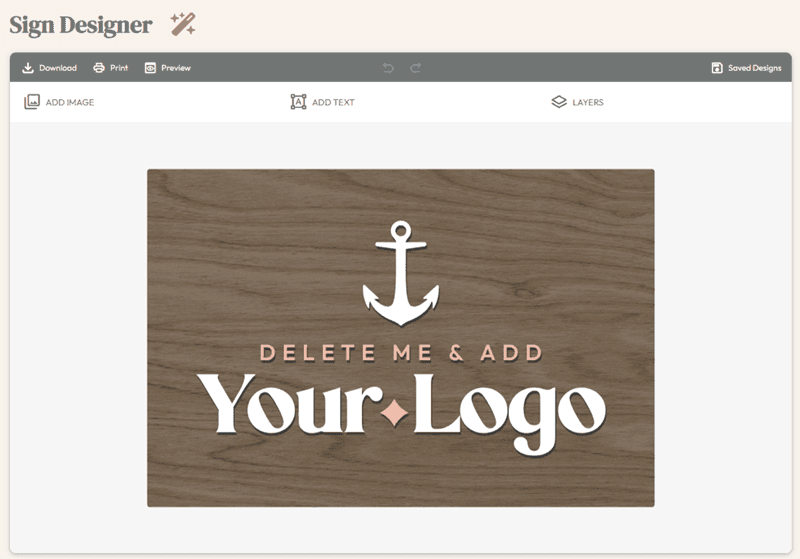The height and width of the screenshot is (559, 800).
Task: Select the white anchor graphic on sign
Action: click(x=401, y=273)
